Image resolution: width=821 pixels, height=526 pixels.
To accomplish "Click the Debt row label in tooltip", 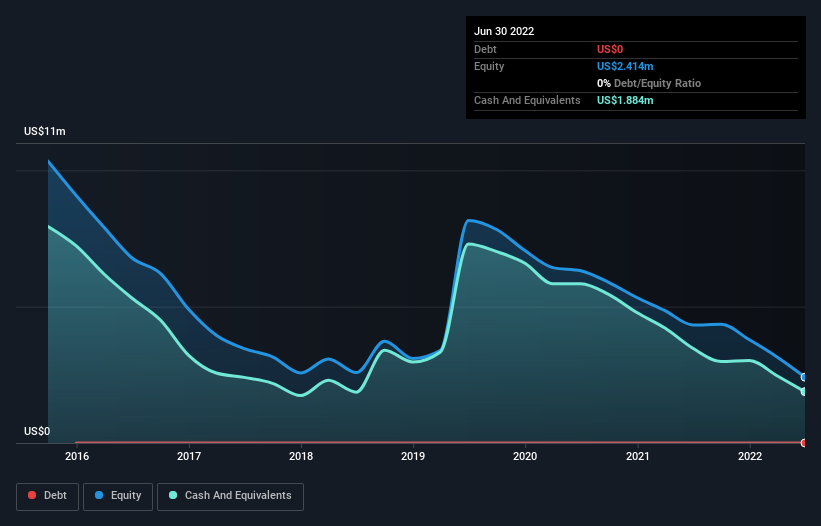I will [485, 49].
